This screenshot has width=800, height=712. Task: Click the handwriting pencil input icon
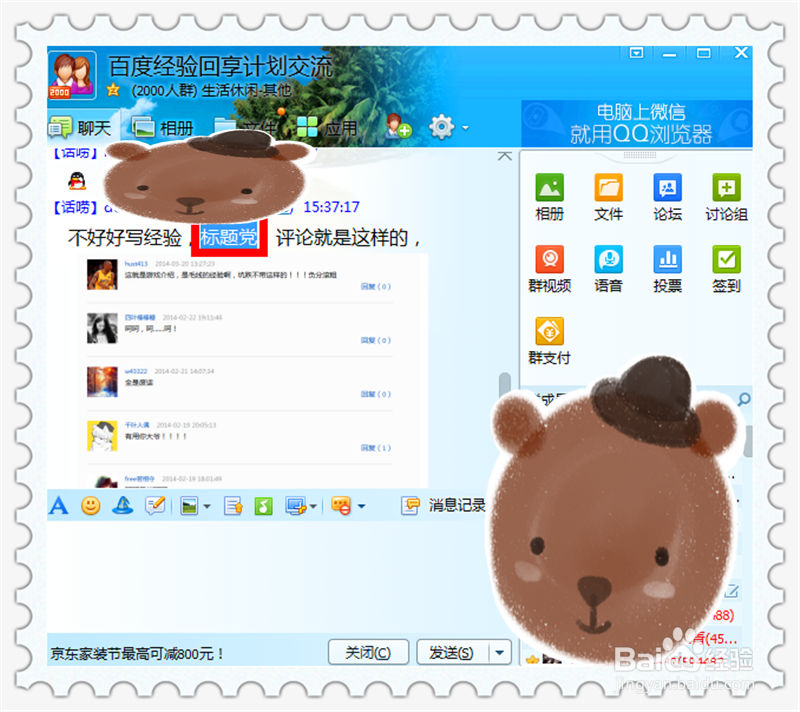[155, 505]
